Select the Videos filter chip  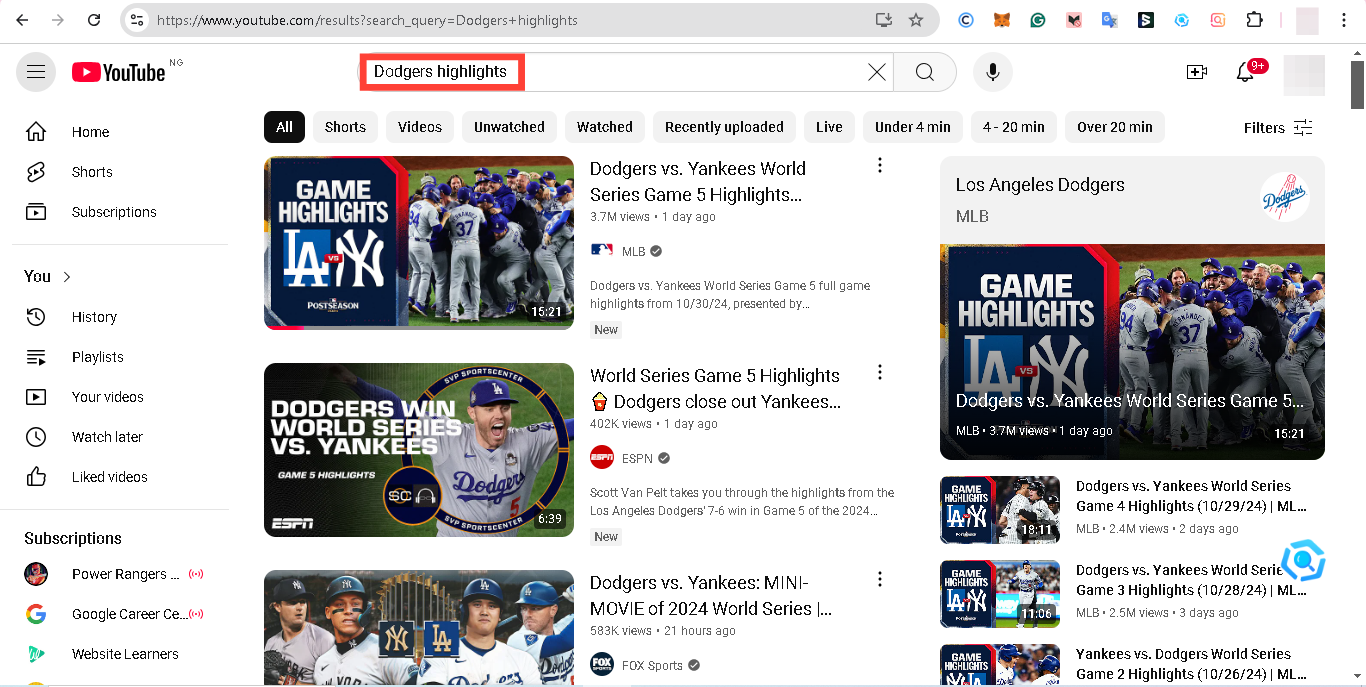point(420,127)
